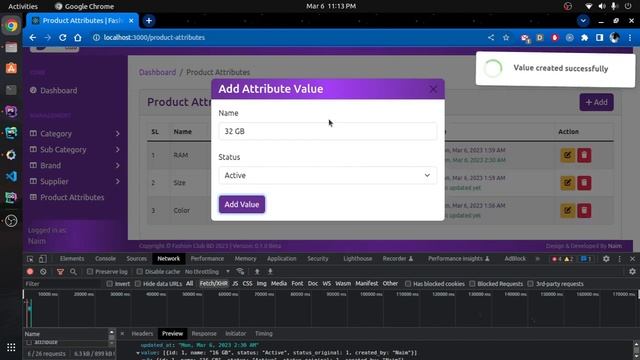Screen dimensions: 640x360
Task: Import HAR file with upload icon
Action: (257, 272)
